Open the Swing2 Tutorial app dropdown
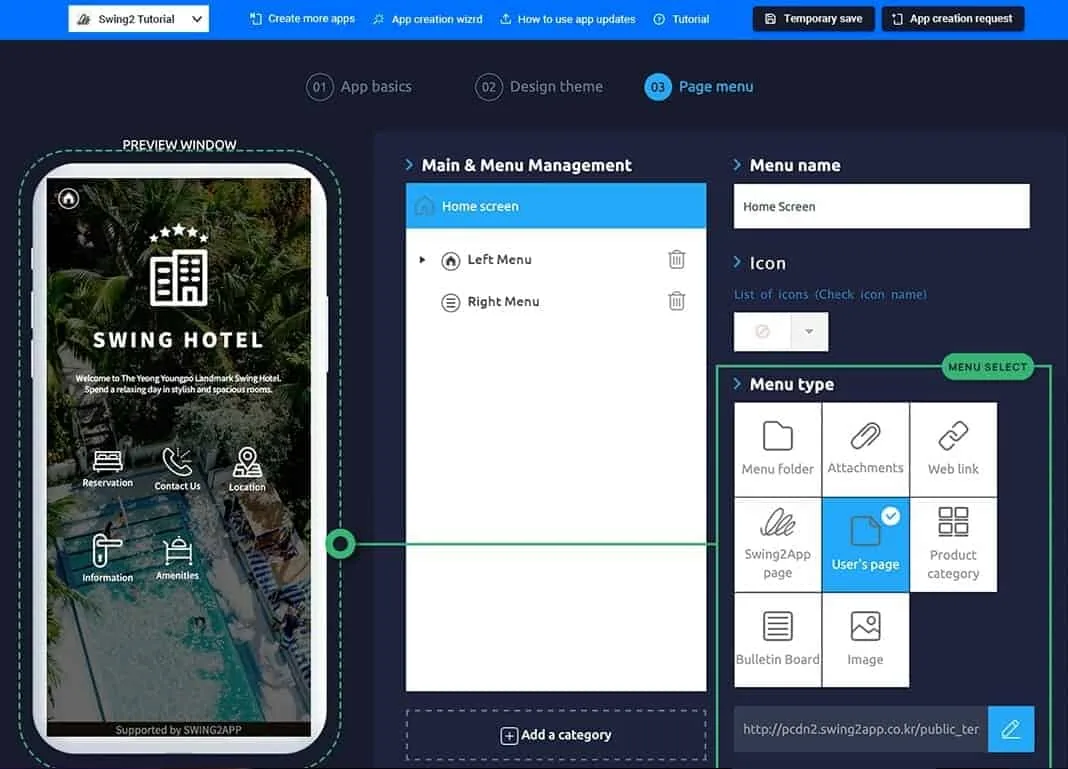The height and width of the screenshot is (769, 1068). tap(139, 19)
